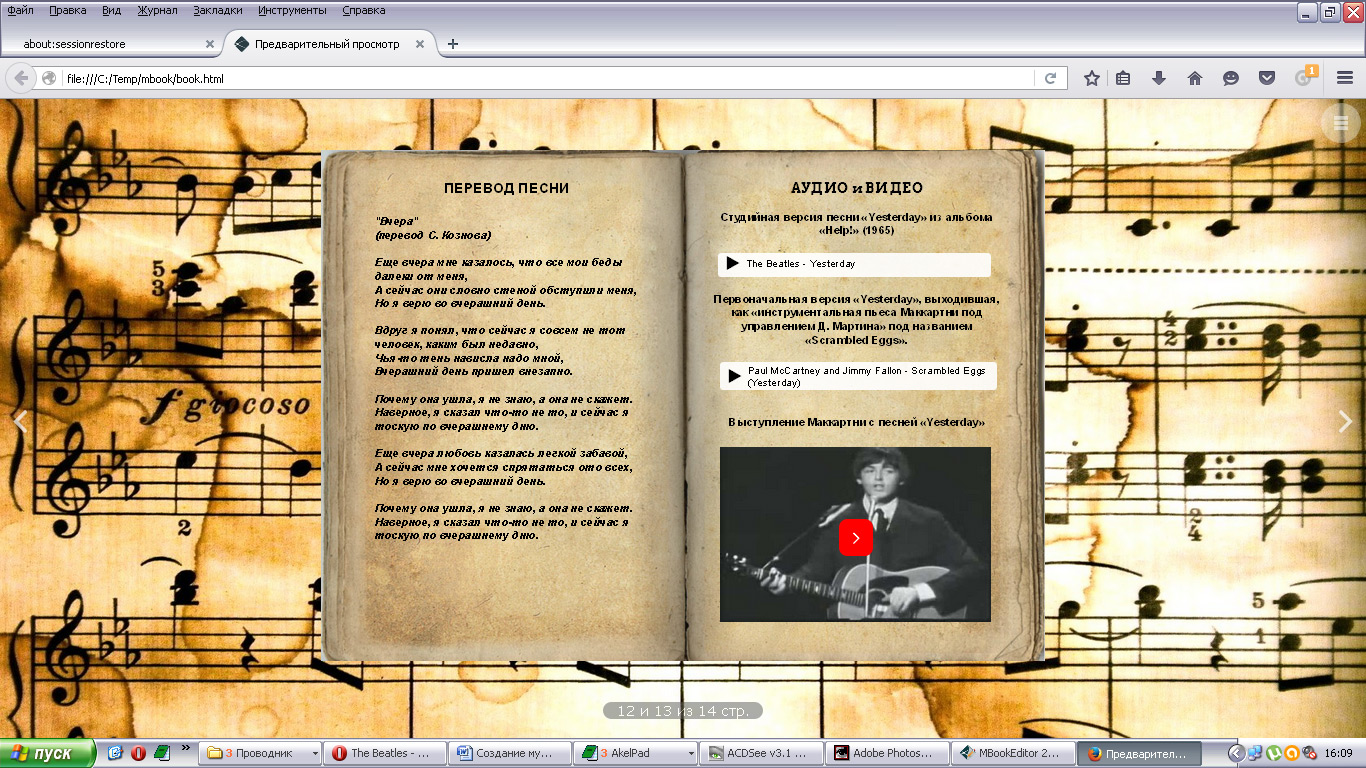Start the McCartney performance video
The width and height of the screenshot is (1366, 768).
[x=856, y=538]
